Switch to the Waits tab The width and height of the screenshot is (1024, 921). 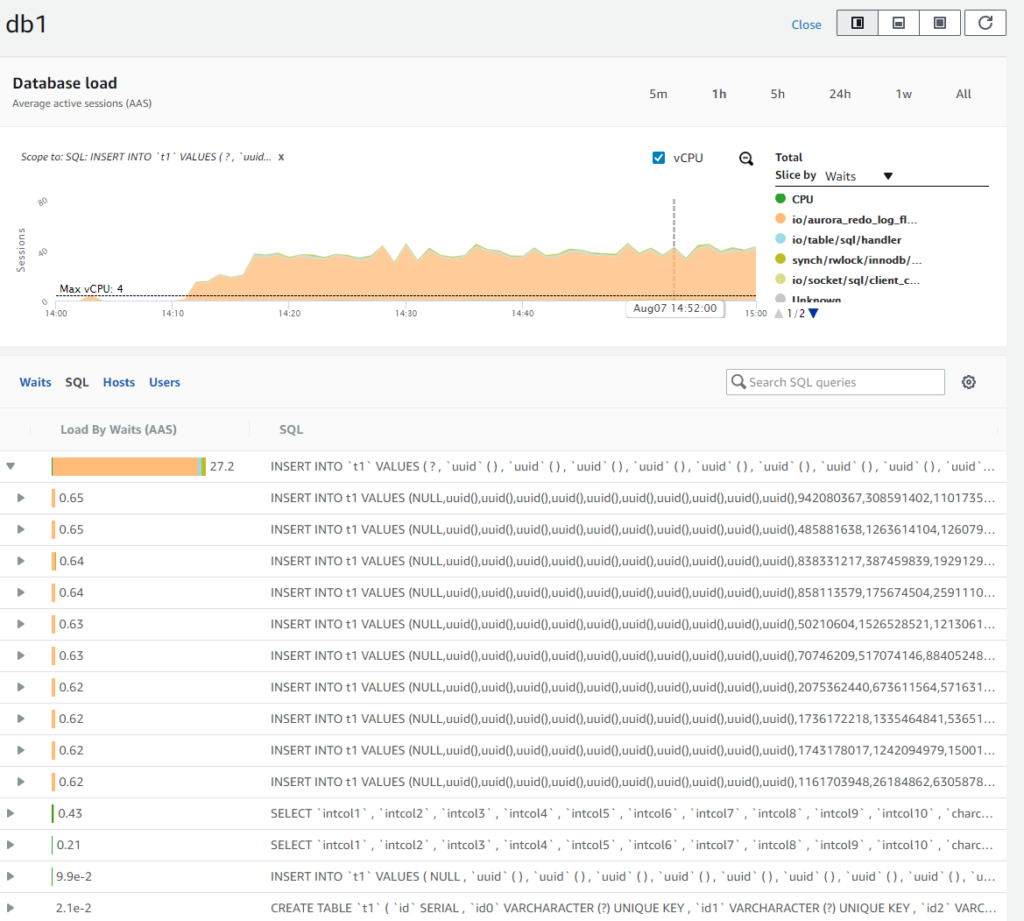(35, 382)
